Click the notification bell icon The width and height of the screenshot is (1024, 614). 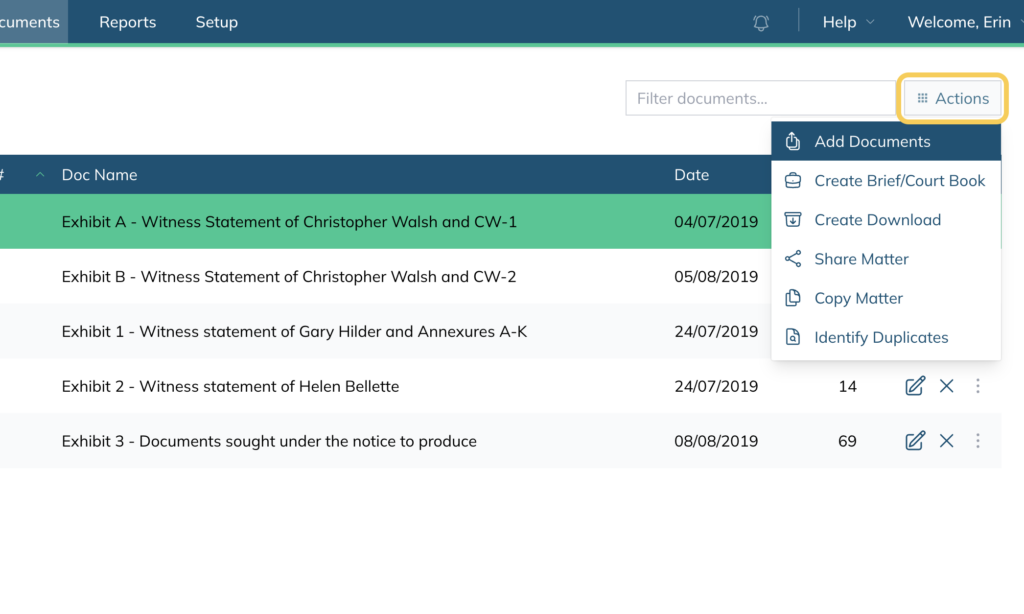pos(761,23)
